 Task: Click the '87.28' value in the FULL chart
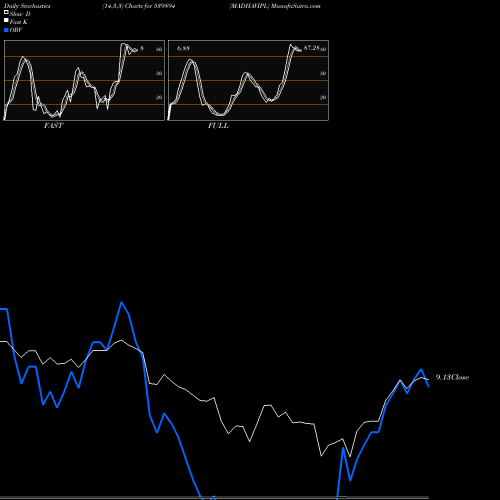[312, 48]
